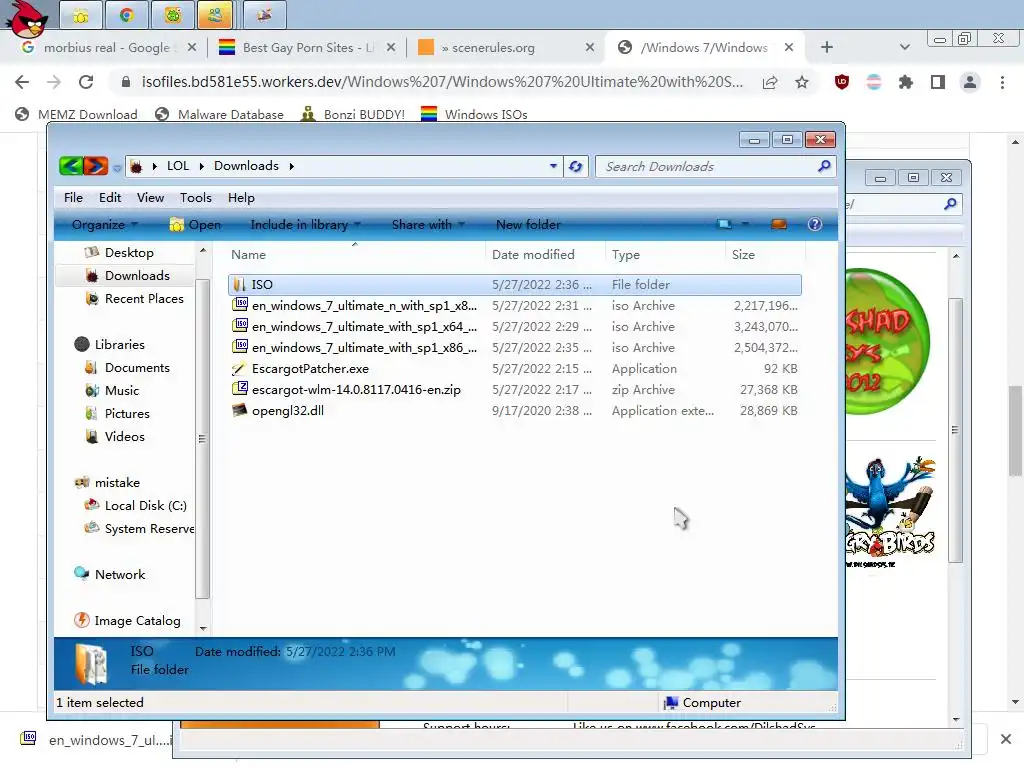Open Malware Database bookmark
Screen dimensions: 1024x768
point(219,115)
